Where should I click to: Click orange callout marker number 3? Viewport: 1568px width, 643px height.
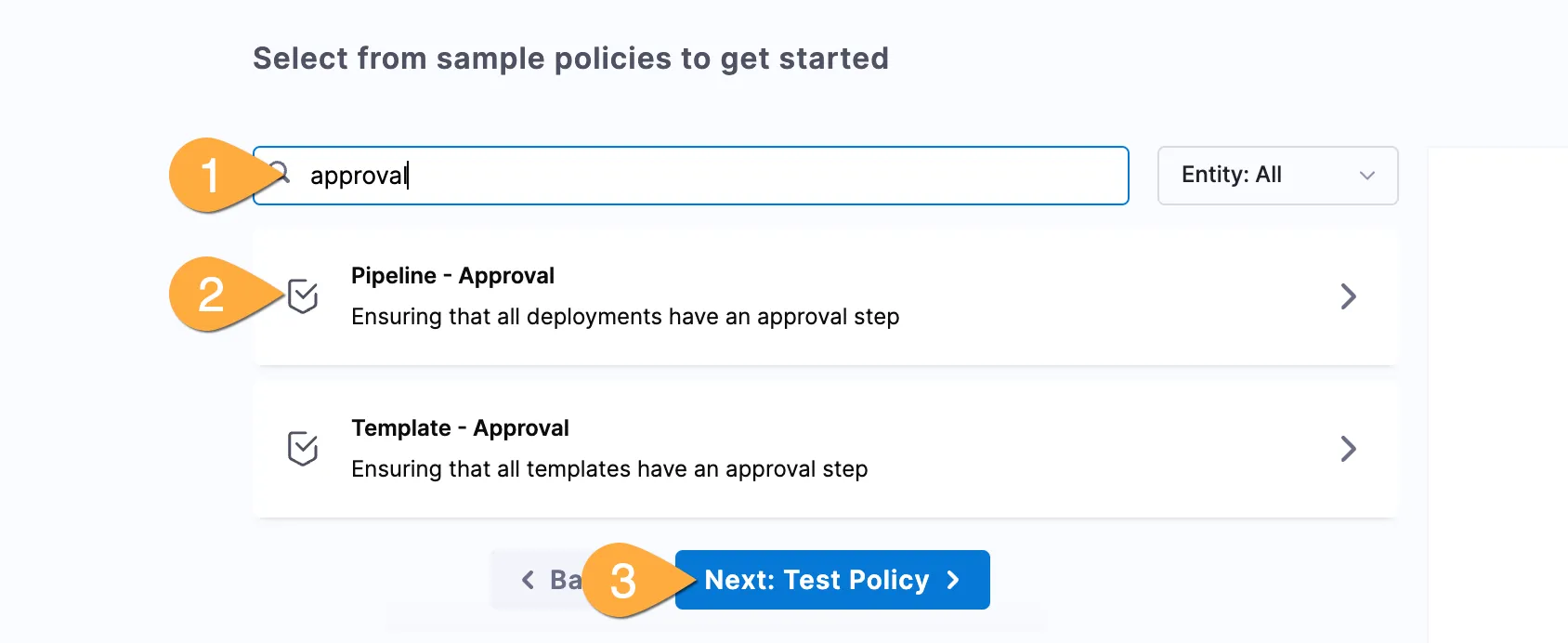[623, 581]
